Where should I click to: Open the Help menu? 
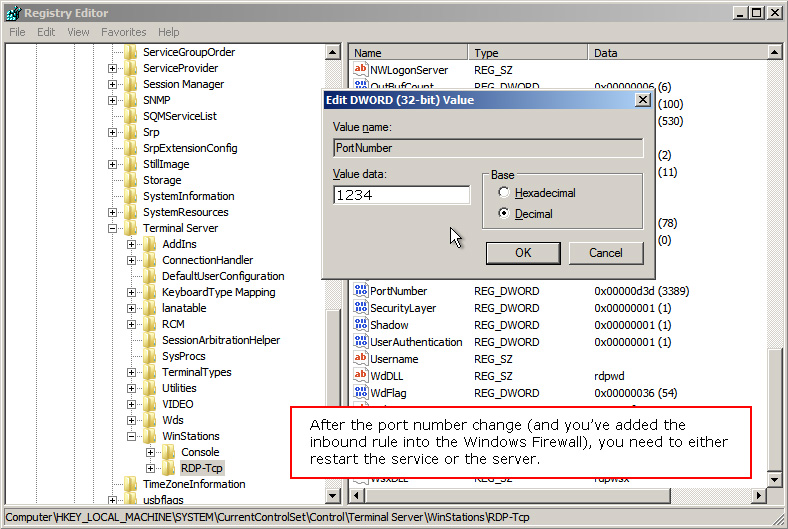point(168,32)
